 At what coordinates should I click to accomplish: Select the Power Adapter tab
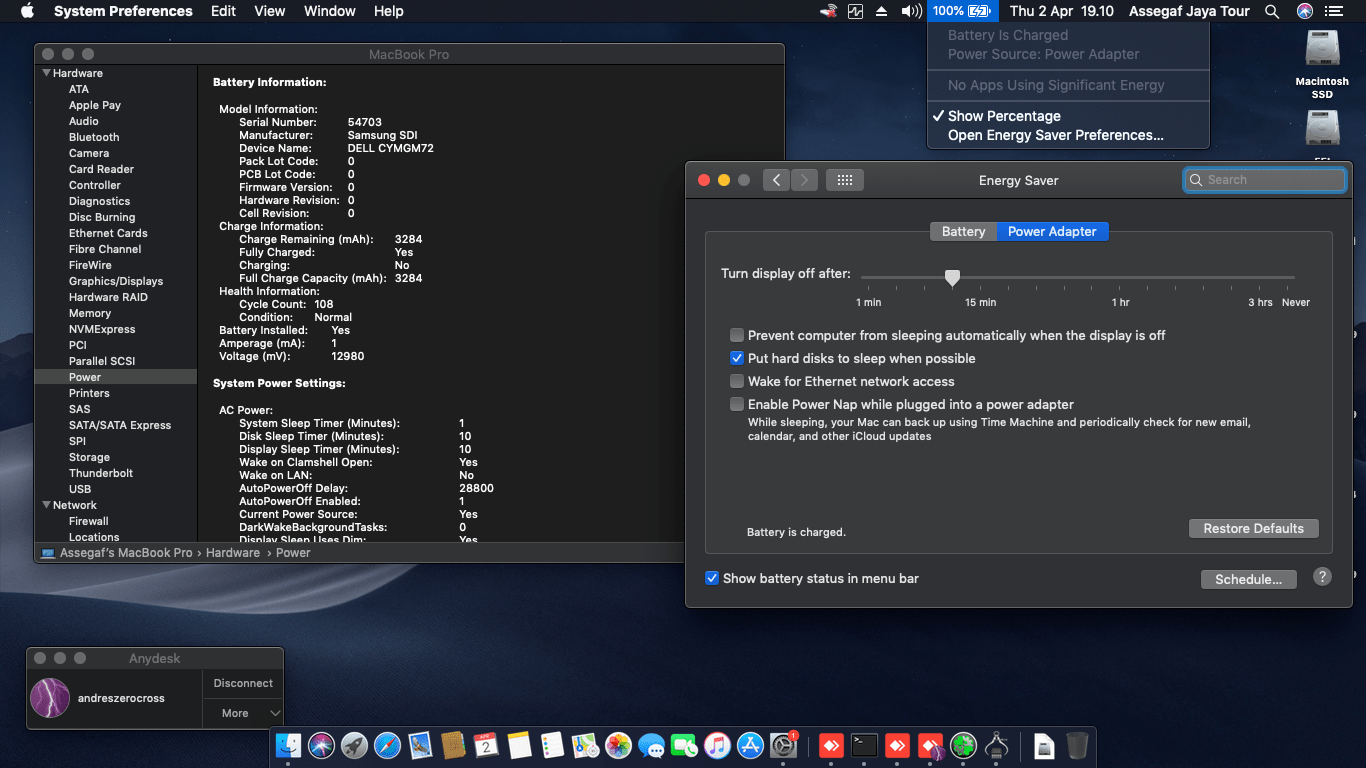coord(1052,231)
